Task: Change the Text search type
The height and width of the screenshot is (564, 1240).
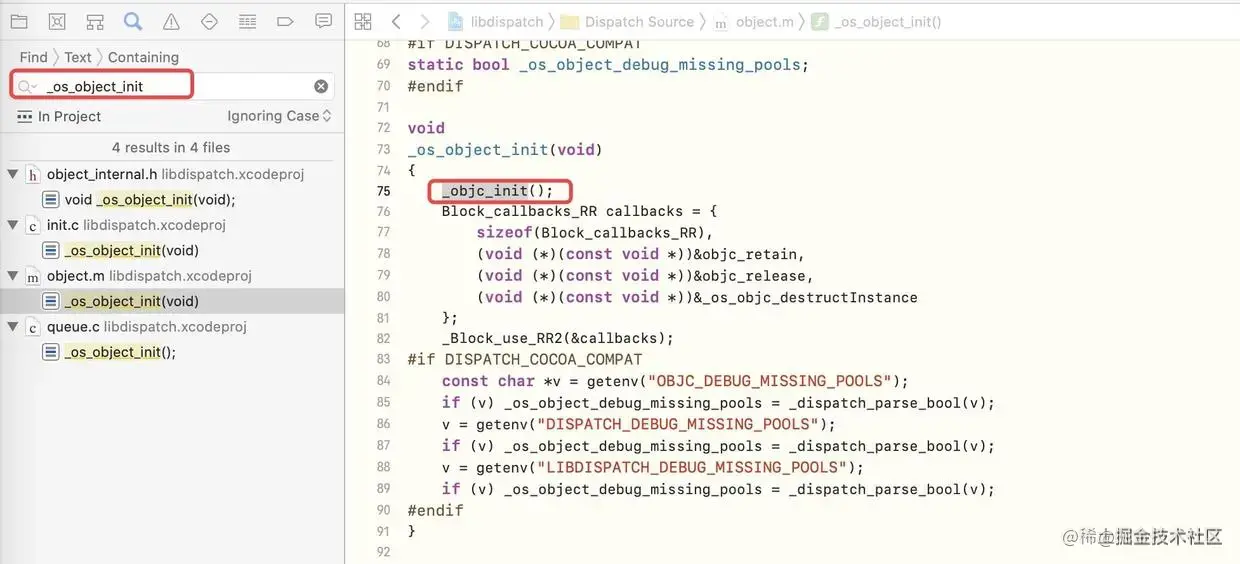Action: (x=78, y=57)
